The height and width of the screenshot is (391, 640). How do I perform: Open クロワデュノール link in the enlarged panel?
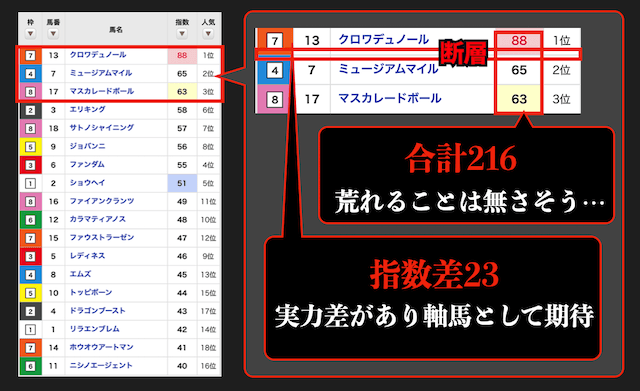(x=384, y=40)
